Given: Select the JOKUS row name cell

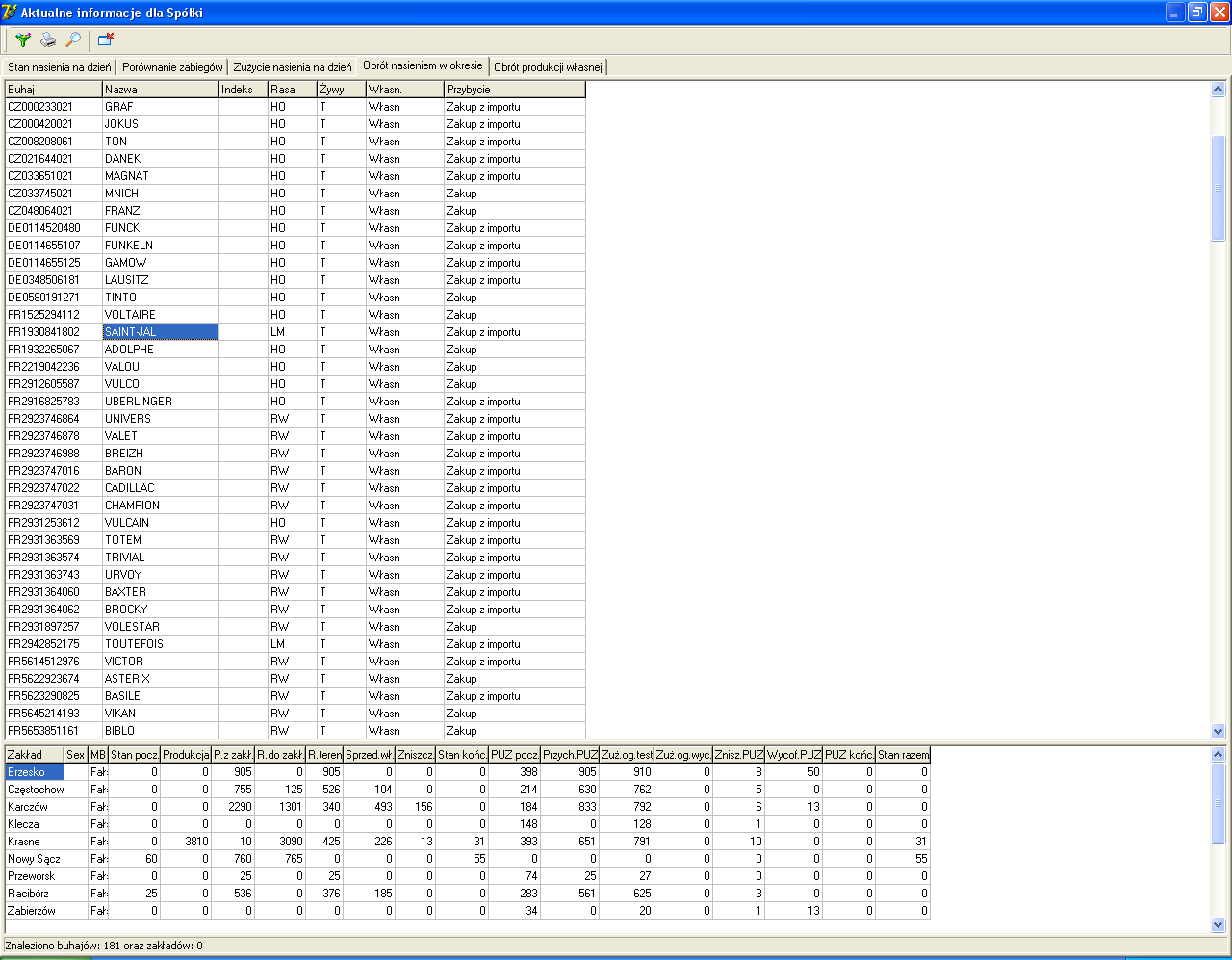Looking at the screenshot, I should point(161,124).
